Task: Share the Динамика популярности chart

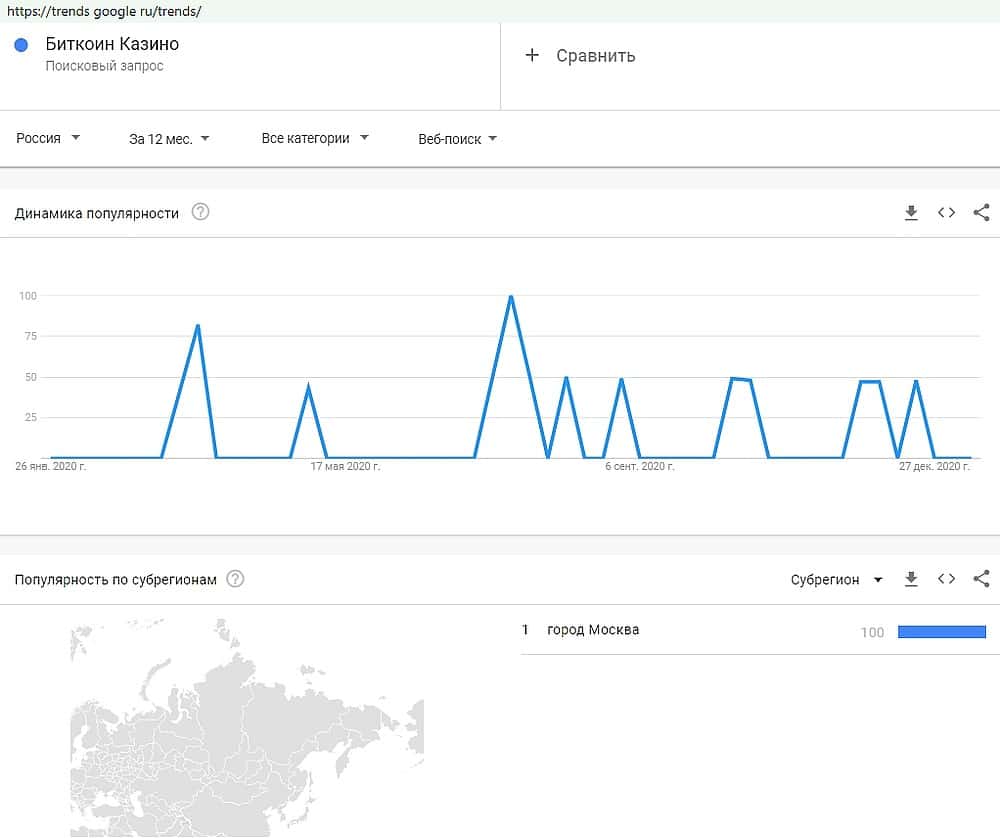Action: tap(981, 213)
